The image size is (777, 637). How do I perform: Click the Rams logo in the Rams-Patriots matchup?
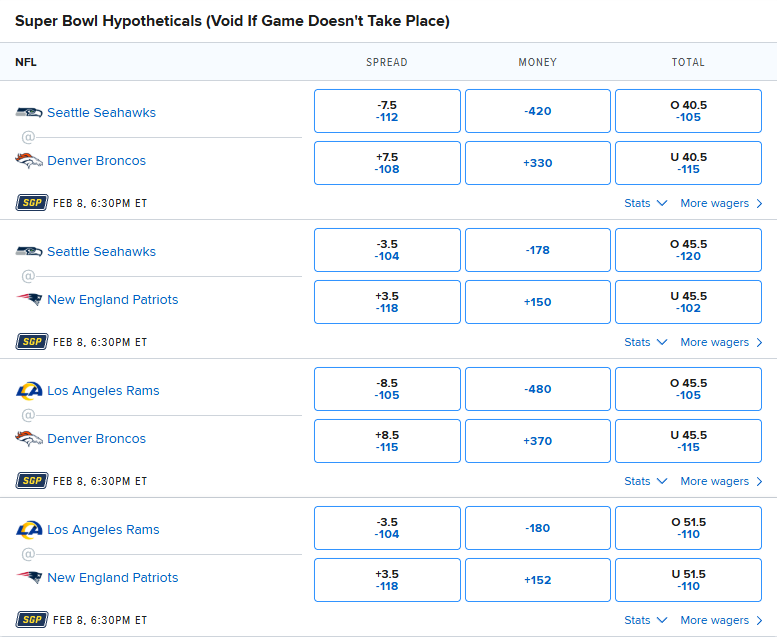(29, 530)
